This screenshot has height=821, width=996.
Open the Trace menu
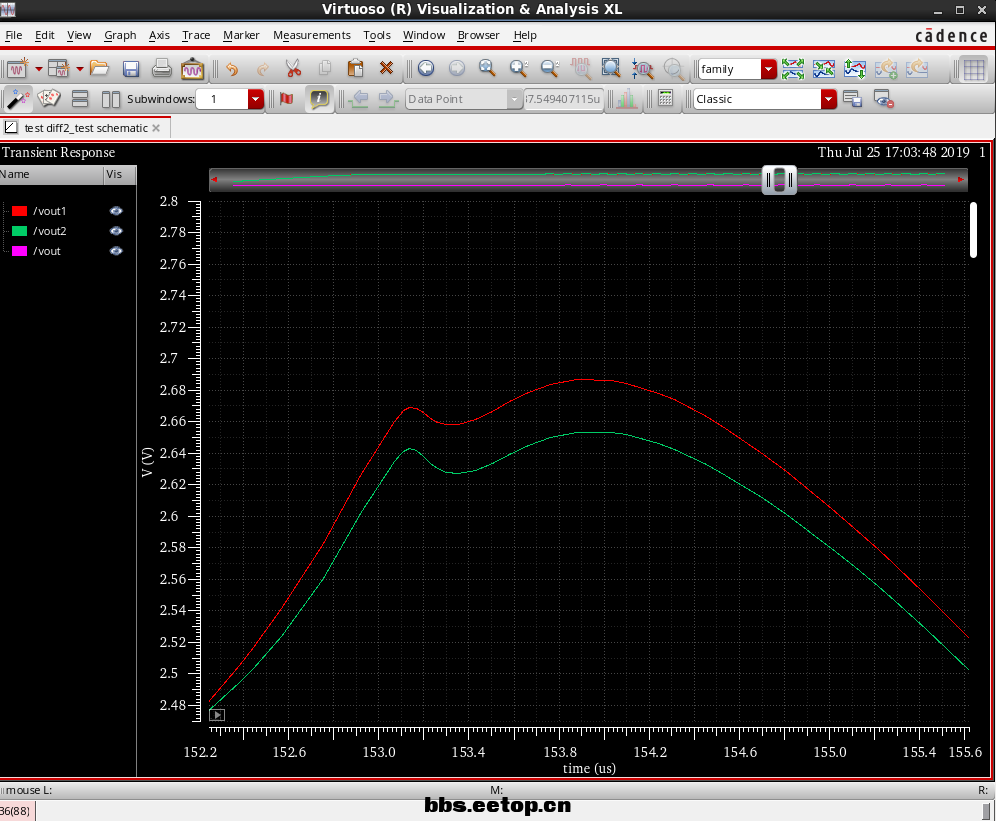pos(196,35)
